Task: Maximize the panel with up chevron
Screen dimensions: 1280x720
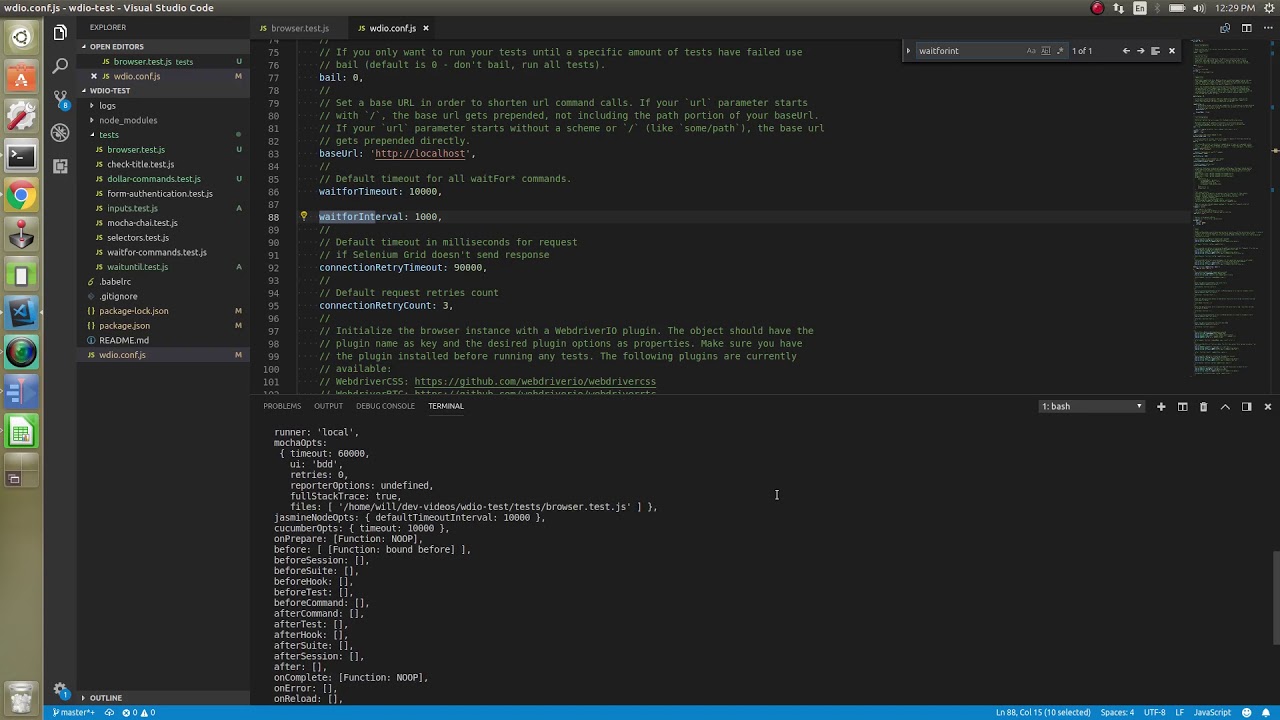Action: [1225, 407]
